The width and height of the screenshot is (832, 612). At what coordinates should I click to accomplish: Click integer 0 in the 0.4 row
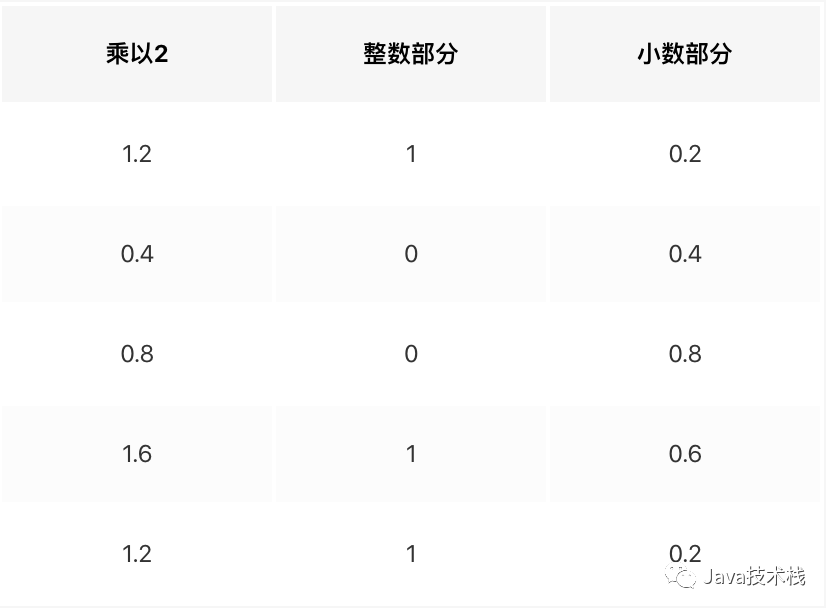411,254
